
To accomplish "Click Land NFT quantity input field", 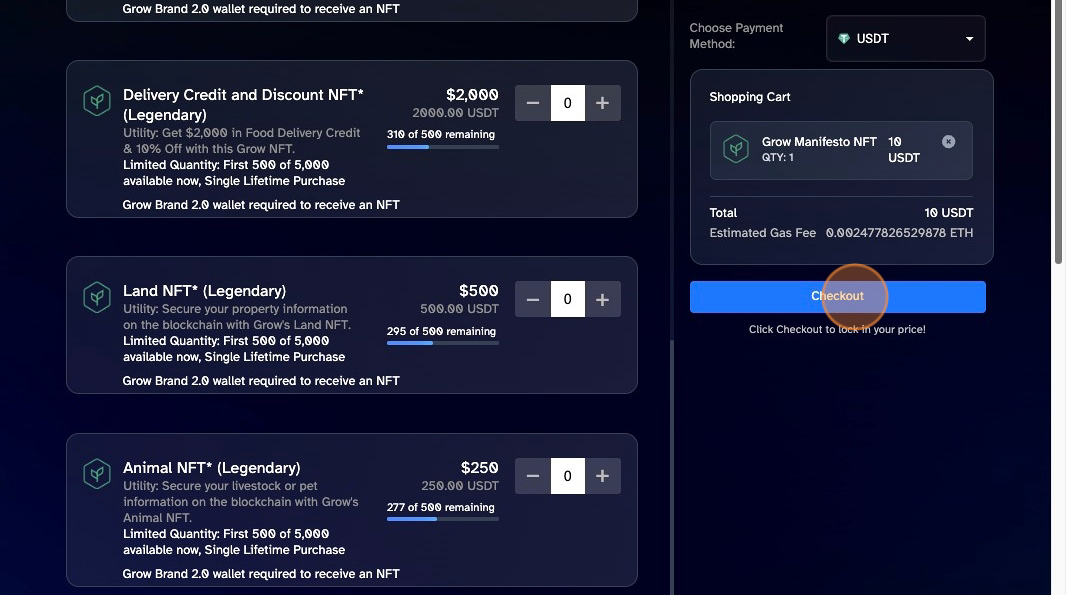I will [x=568, y=299].
